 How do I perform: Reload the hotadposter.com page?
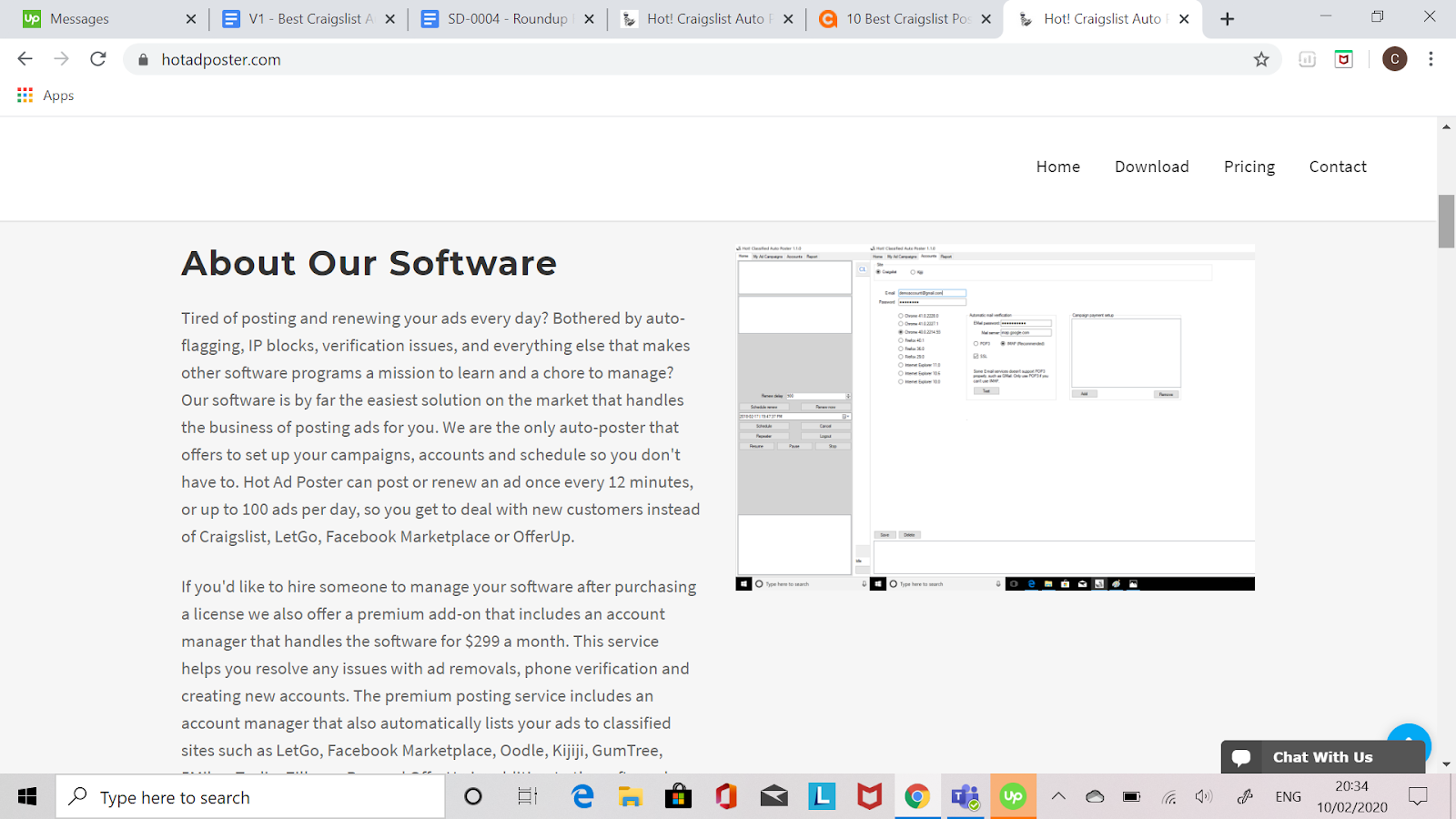[98, 59]
